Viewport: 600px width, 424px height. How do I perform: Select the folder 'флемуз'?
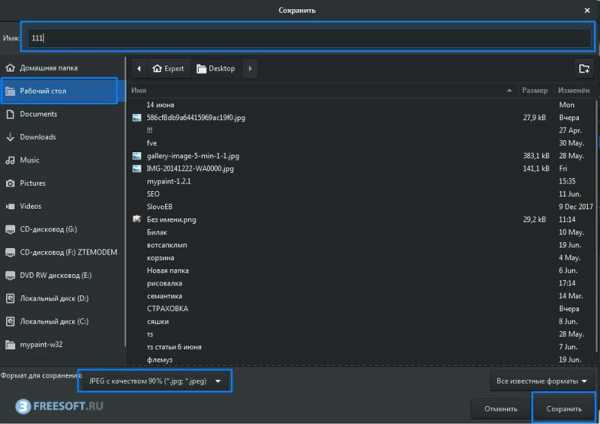pyautogui.click(x=160, y=360)
